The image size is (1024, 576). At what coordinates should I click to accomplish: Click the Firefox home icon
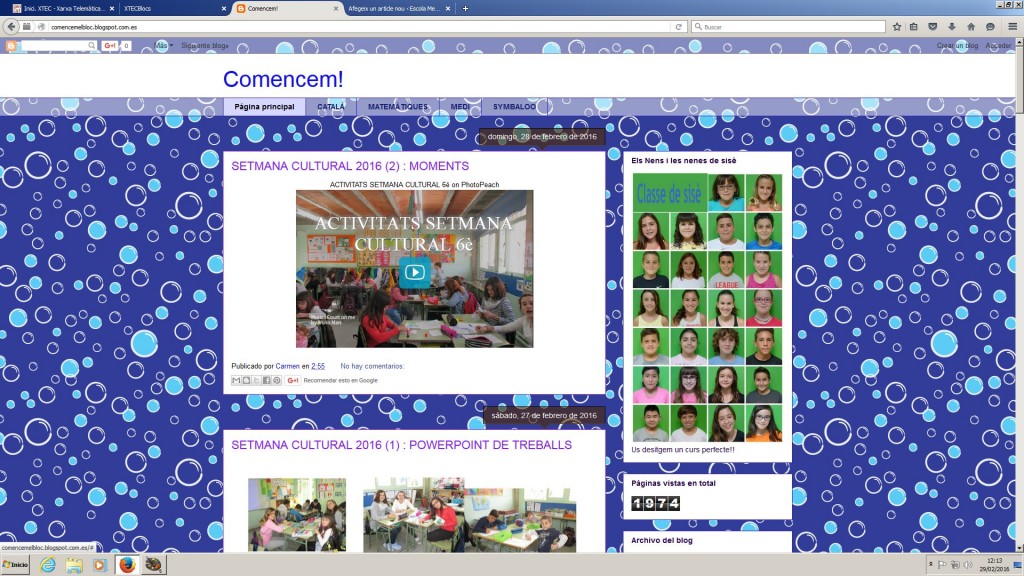[970, 27]
